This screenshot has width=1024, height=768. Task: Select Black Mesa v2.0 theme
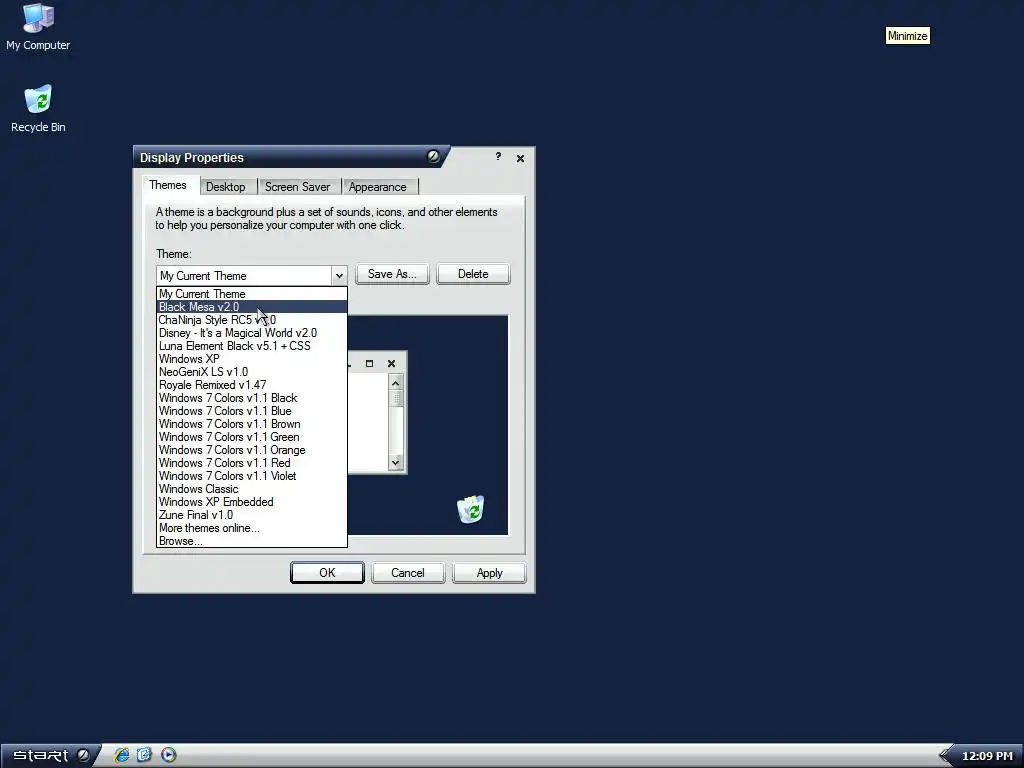tap(251, 307)
